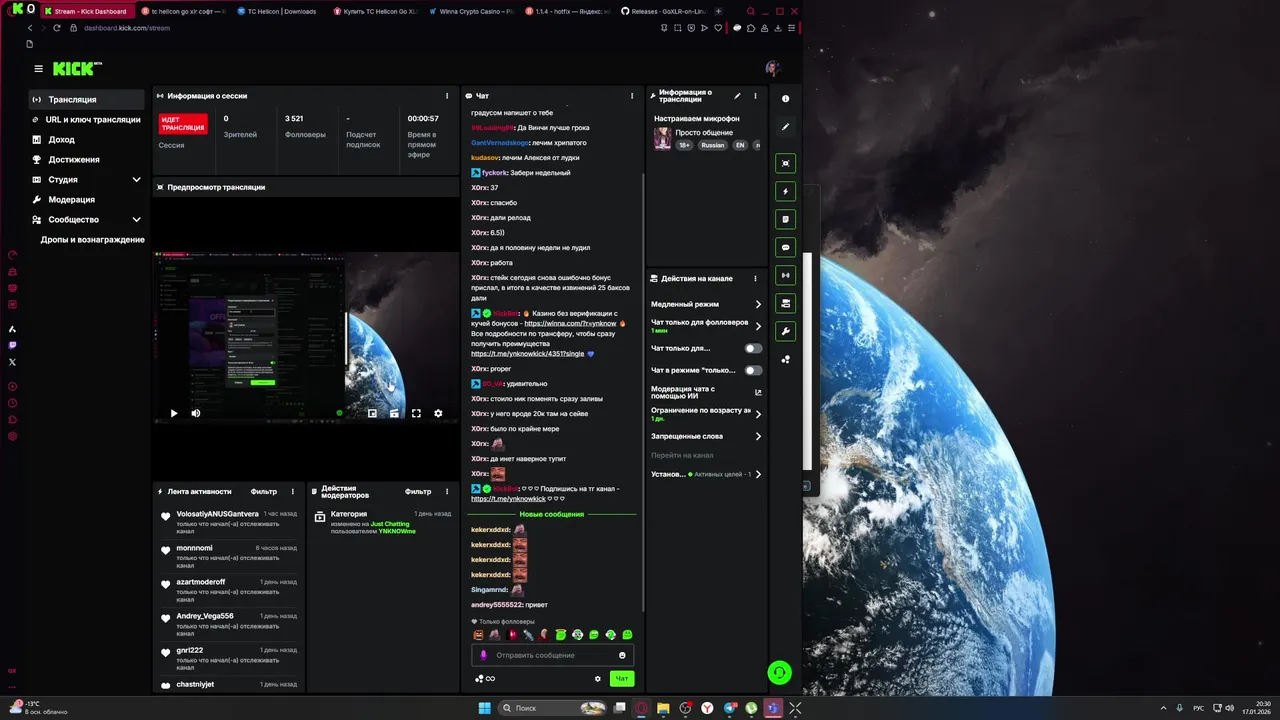Switch to TC Helicon Downloads browser tab
This screenshot has width=1280, height=720.
tap(282, 11)
